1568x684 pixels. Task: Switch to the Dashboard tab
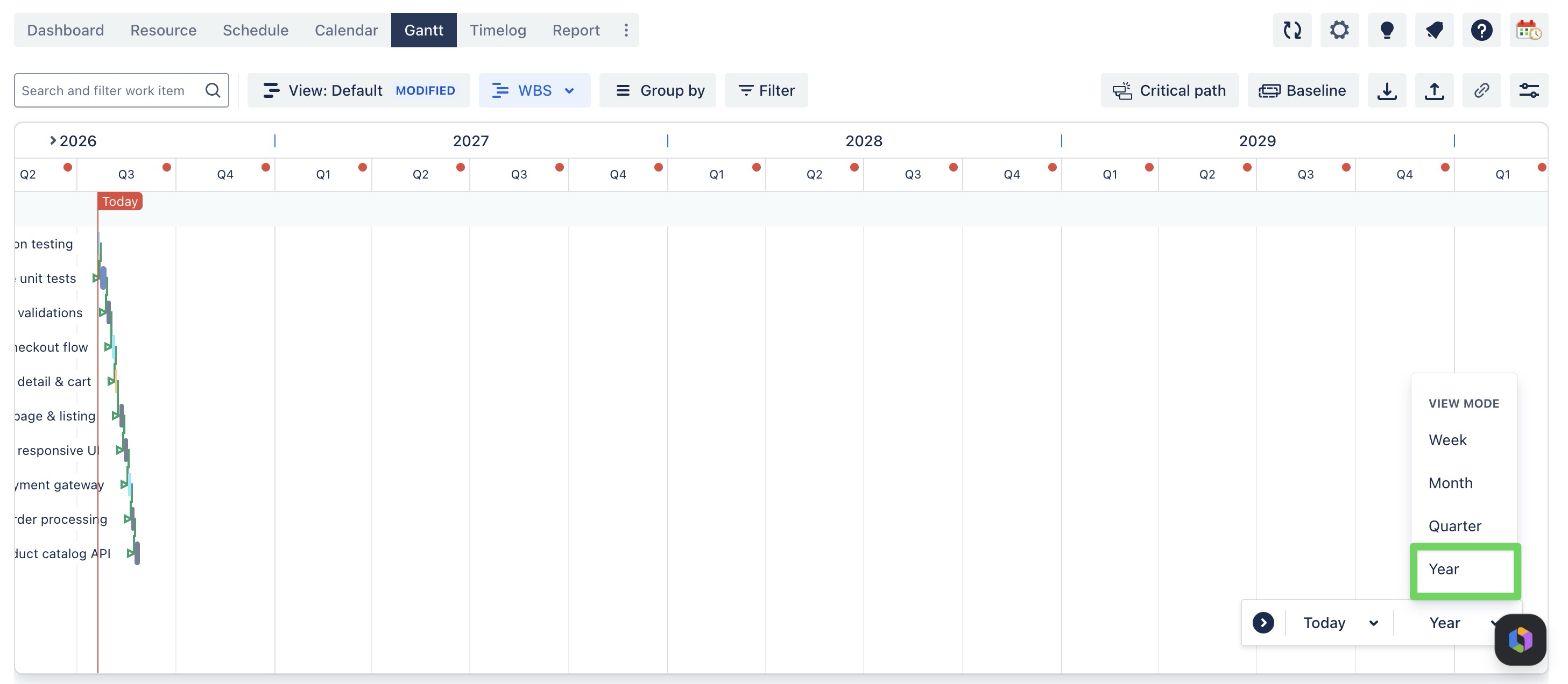coord(65,30)
